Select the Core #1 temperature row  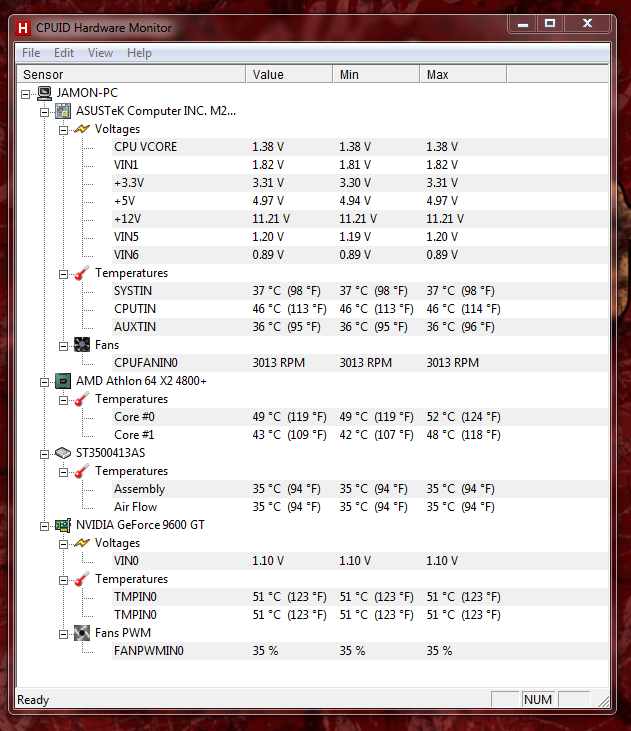click(360, 435)
